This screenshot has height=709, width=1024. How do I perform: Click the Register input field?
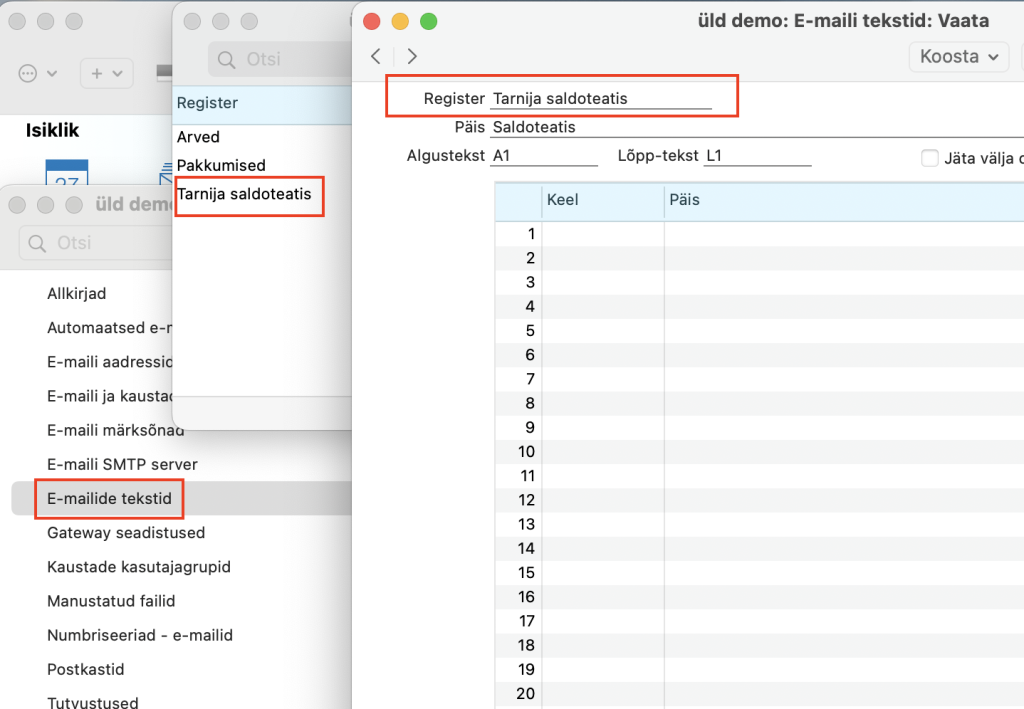(600, 99)
